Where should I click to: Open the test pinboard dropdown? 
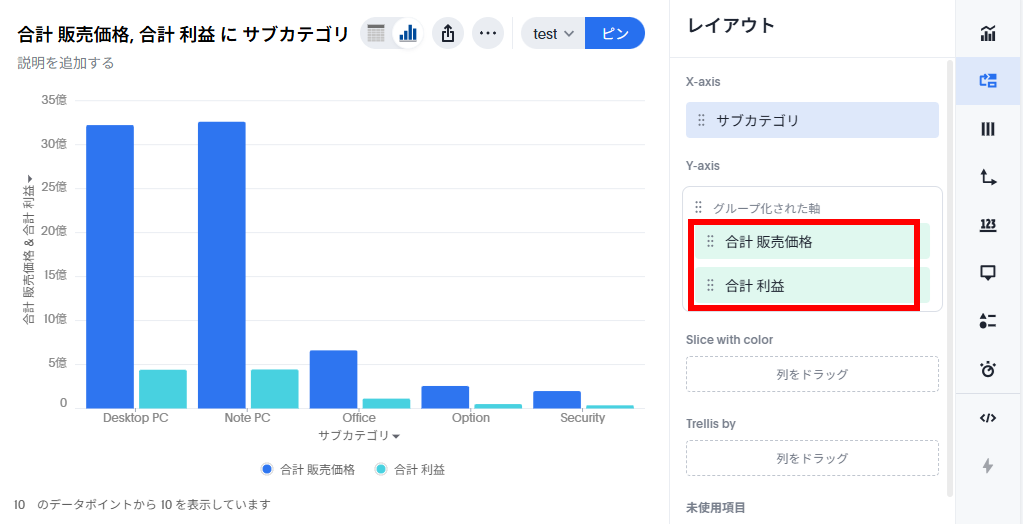(553, 33)
